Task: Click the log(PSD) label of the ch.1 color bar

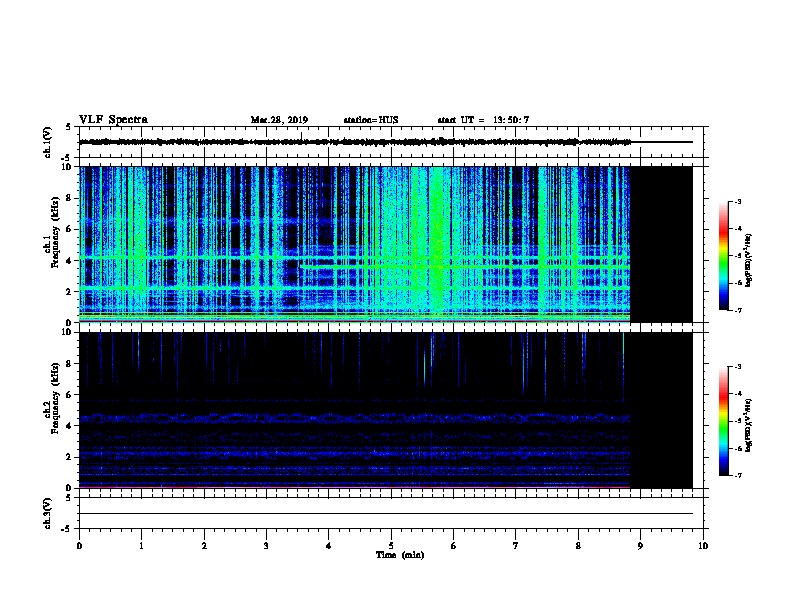Action: tap(749, 261)
